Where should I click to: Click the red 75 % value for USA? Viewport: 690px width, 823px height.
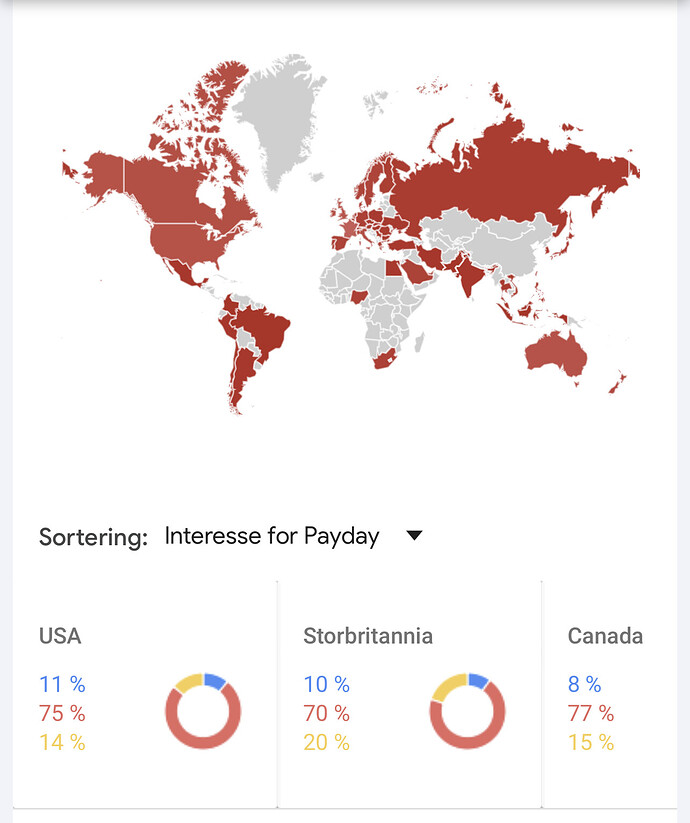62,713
